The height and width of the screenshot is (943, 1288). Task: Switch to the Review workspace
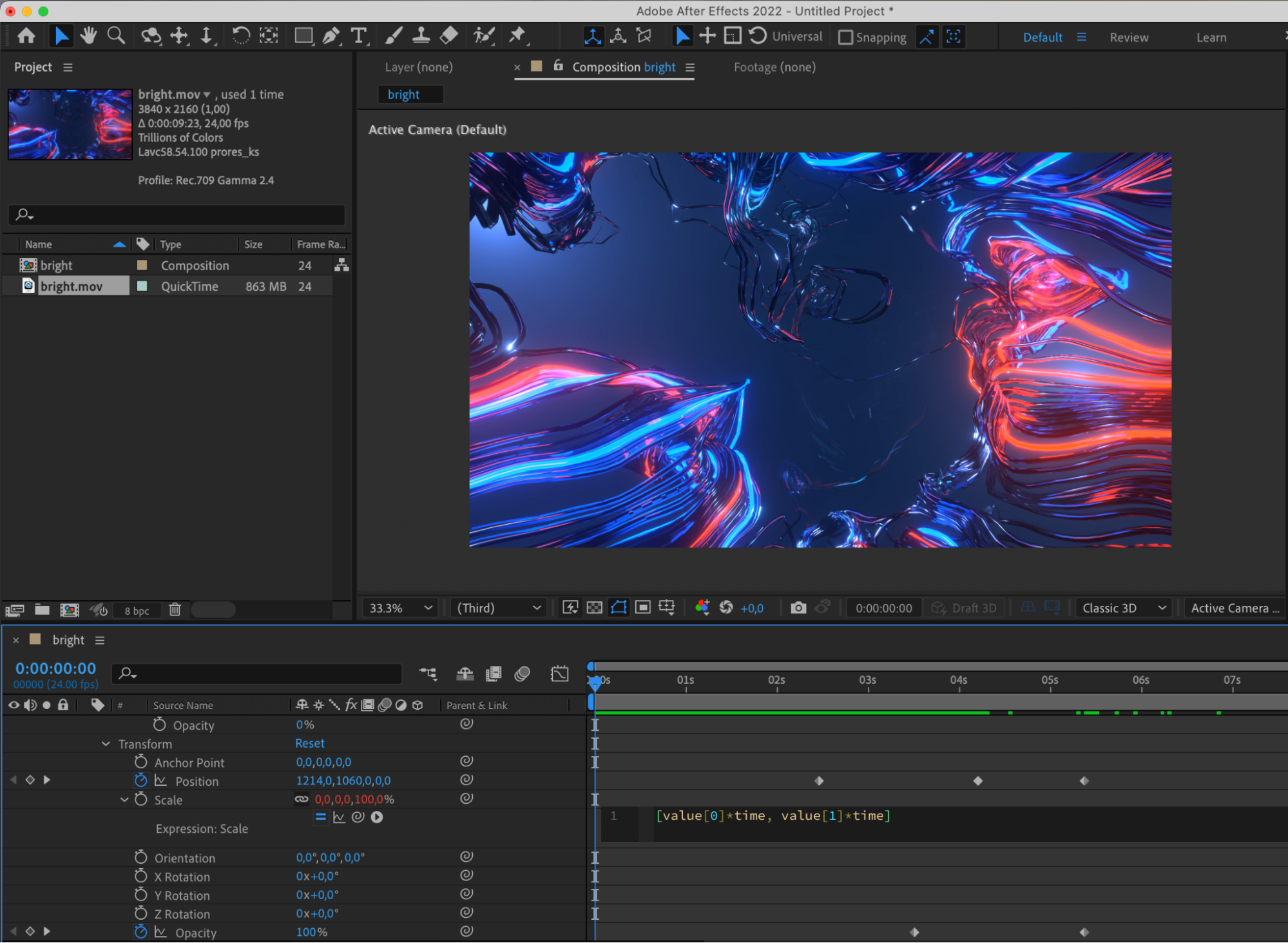click(1128, 37)
